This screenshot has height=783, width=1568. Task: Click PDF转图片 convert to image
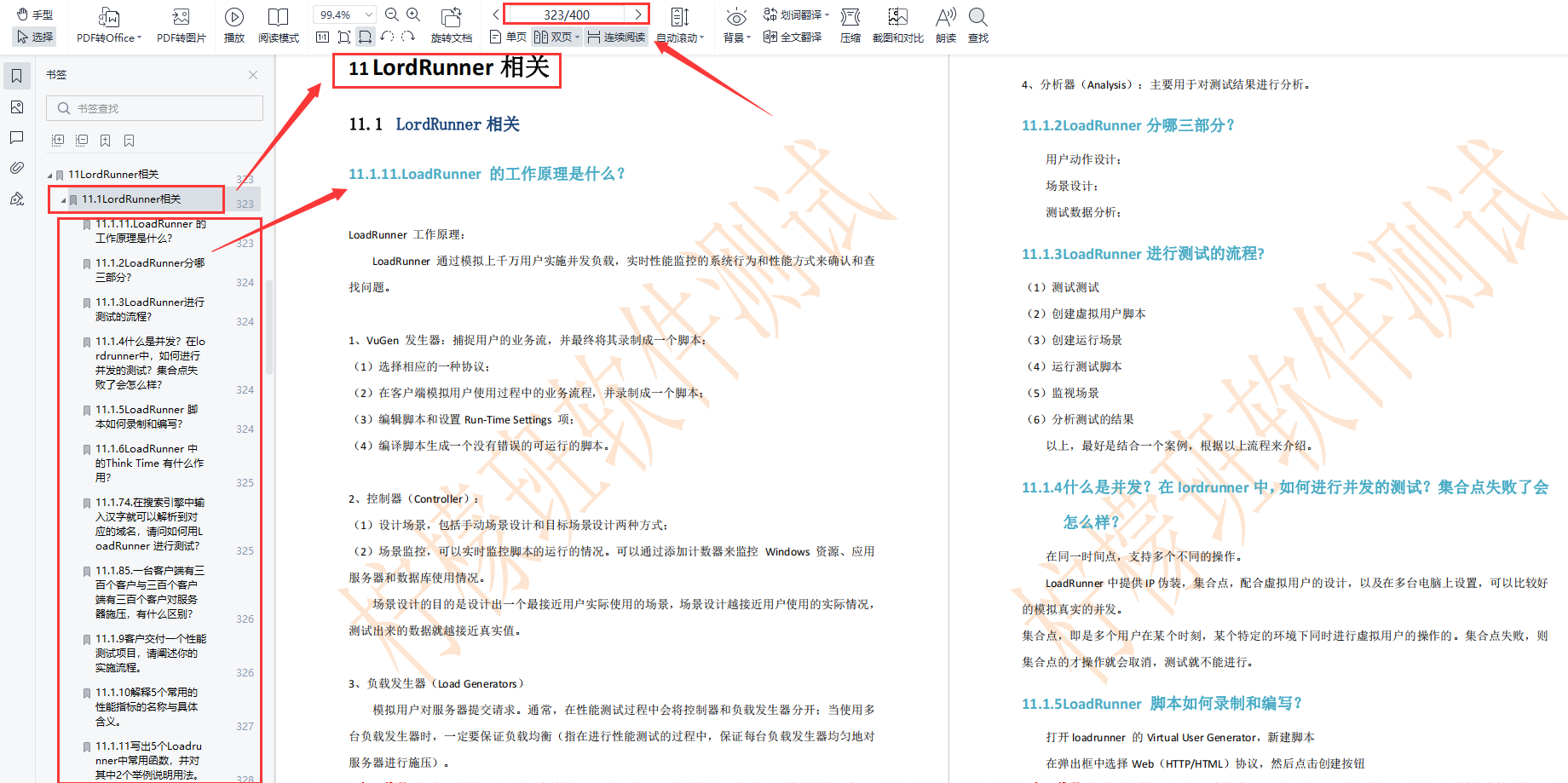coord(182,26)
